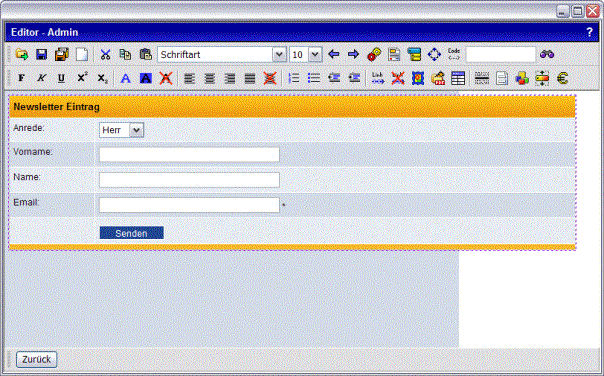Maximize the editor window
This screenshot has width=604, height=376.
578,11
